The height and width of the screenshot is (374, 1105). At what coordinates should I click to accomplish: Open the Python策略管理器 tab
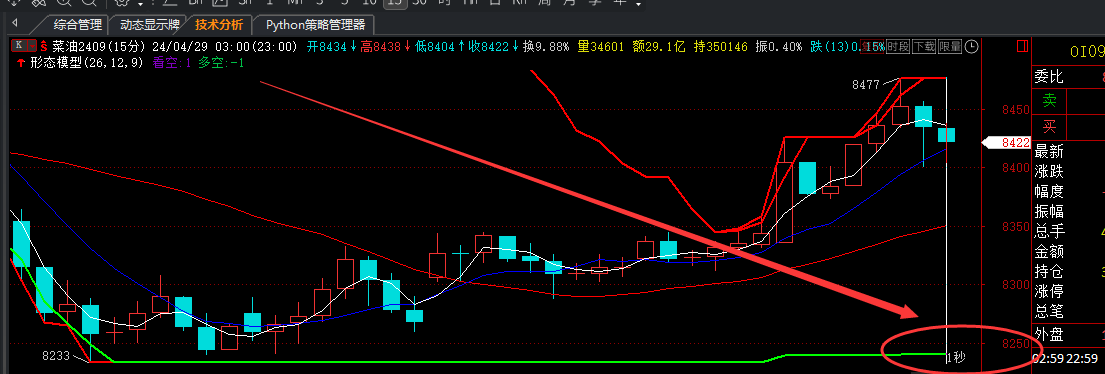click(x=315, y=25)
